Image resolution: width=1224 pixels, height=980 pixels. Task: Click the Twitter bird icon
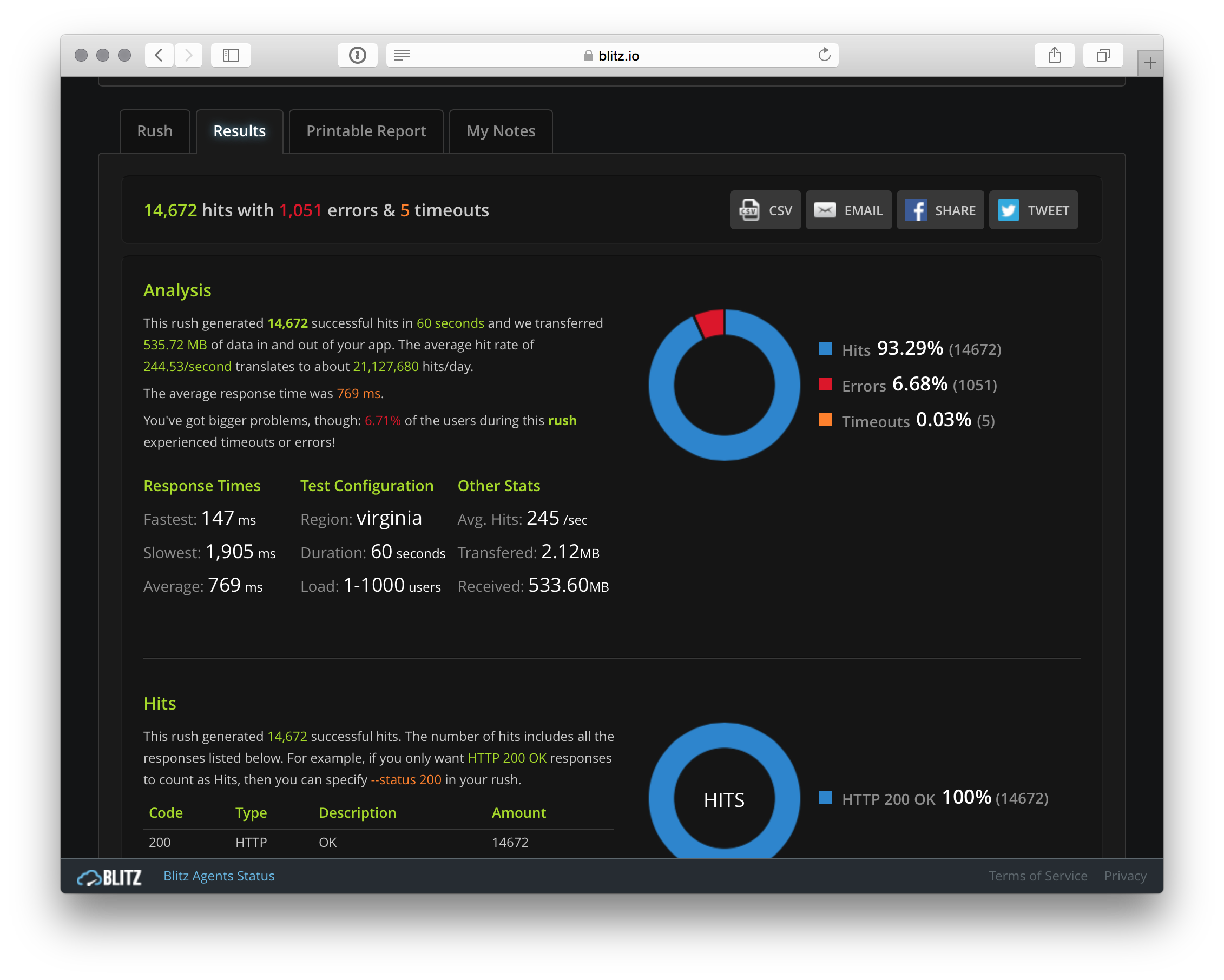pyautogui.click(x=1008, y=210)
